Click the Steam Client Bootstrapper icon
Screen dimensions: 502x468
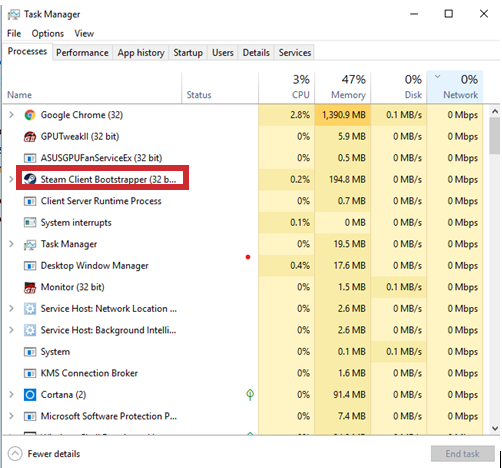(30, 179)
